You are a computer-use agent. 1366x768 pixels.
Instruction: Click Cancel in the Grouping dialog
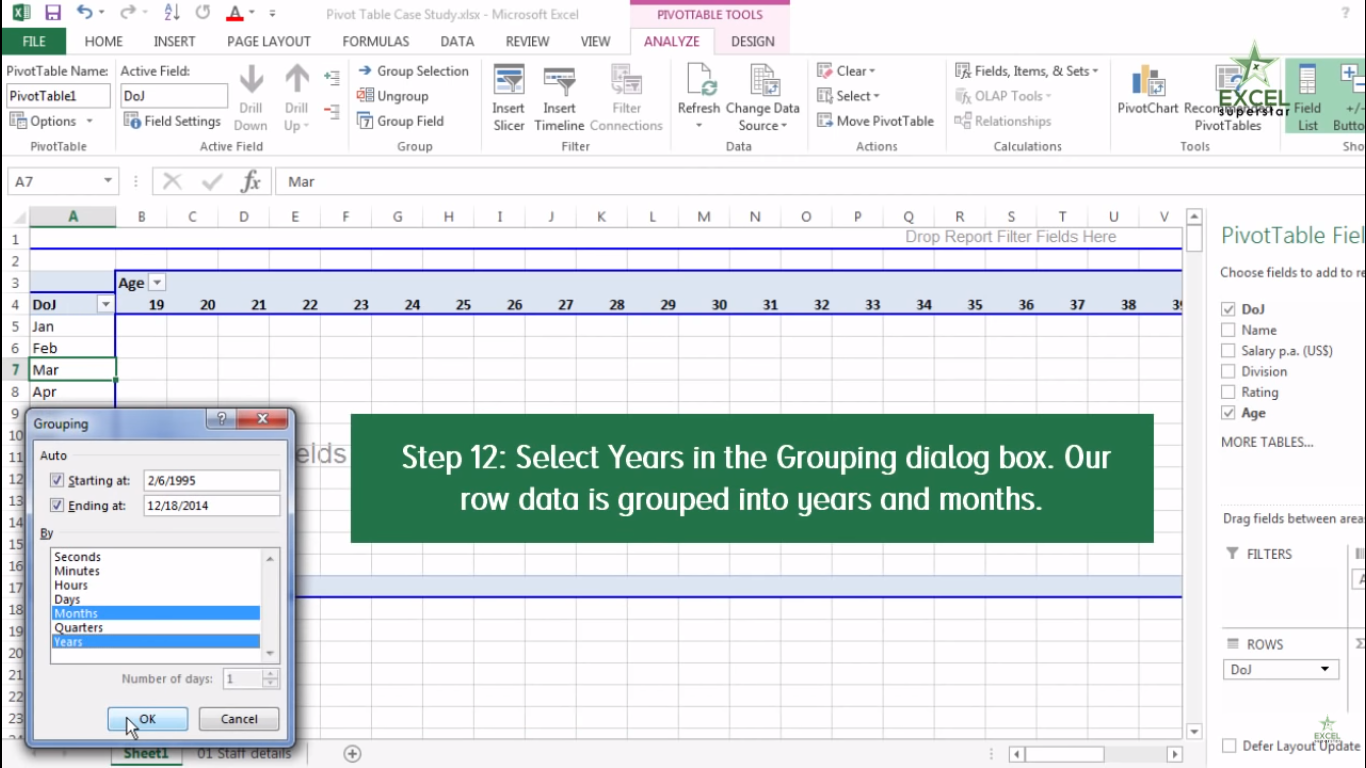click(x=239, y=719)
